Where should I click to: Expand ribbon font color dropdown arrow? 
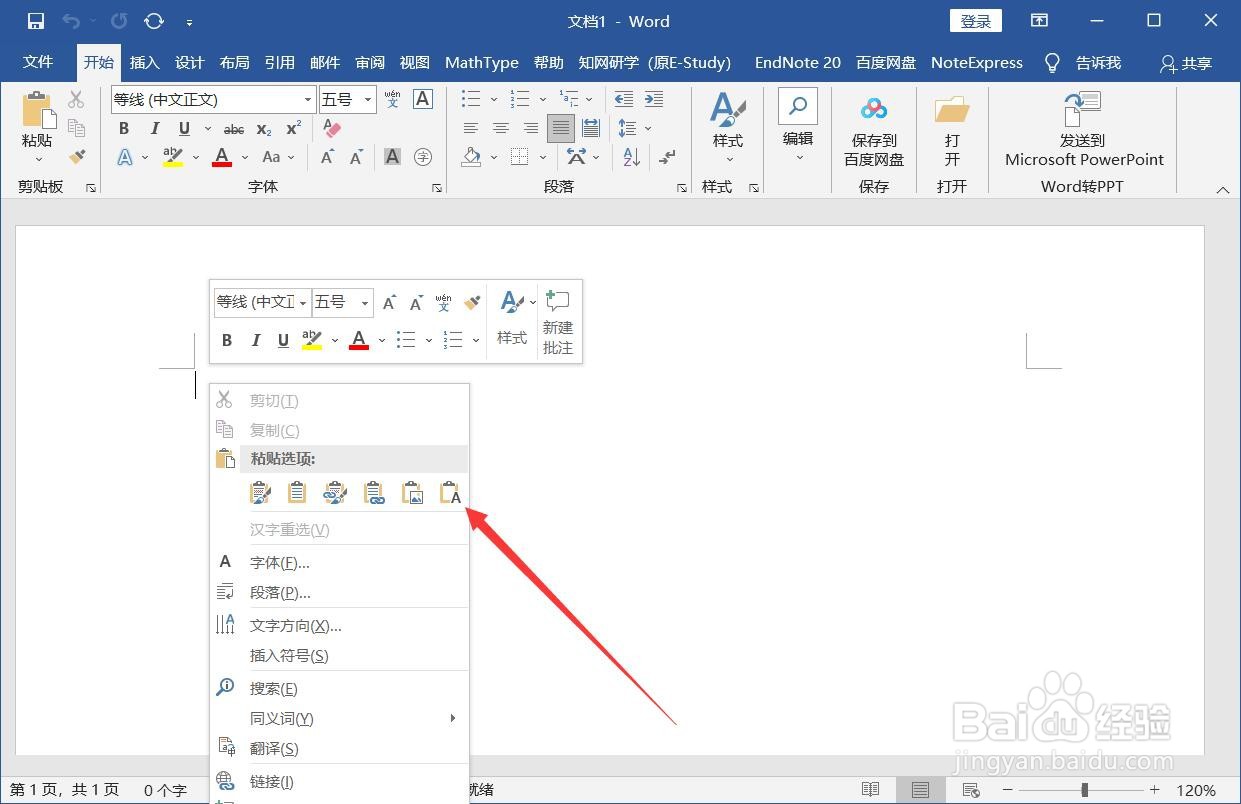[244, 157]
